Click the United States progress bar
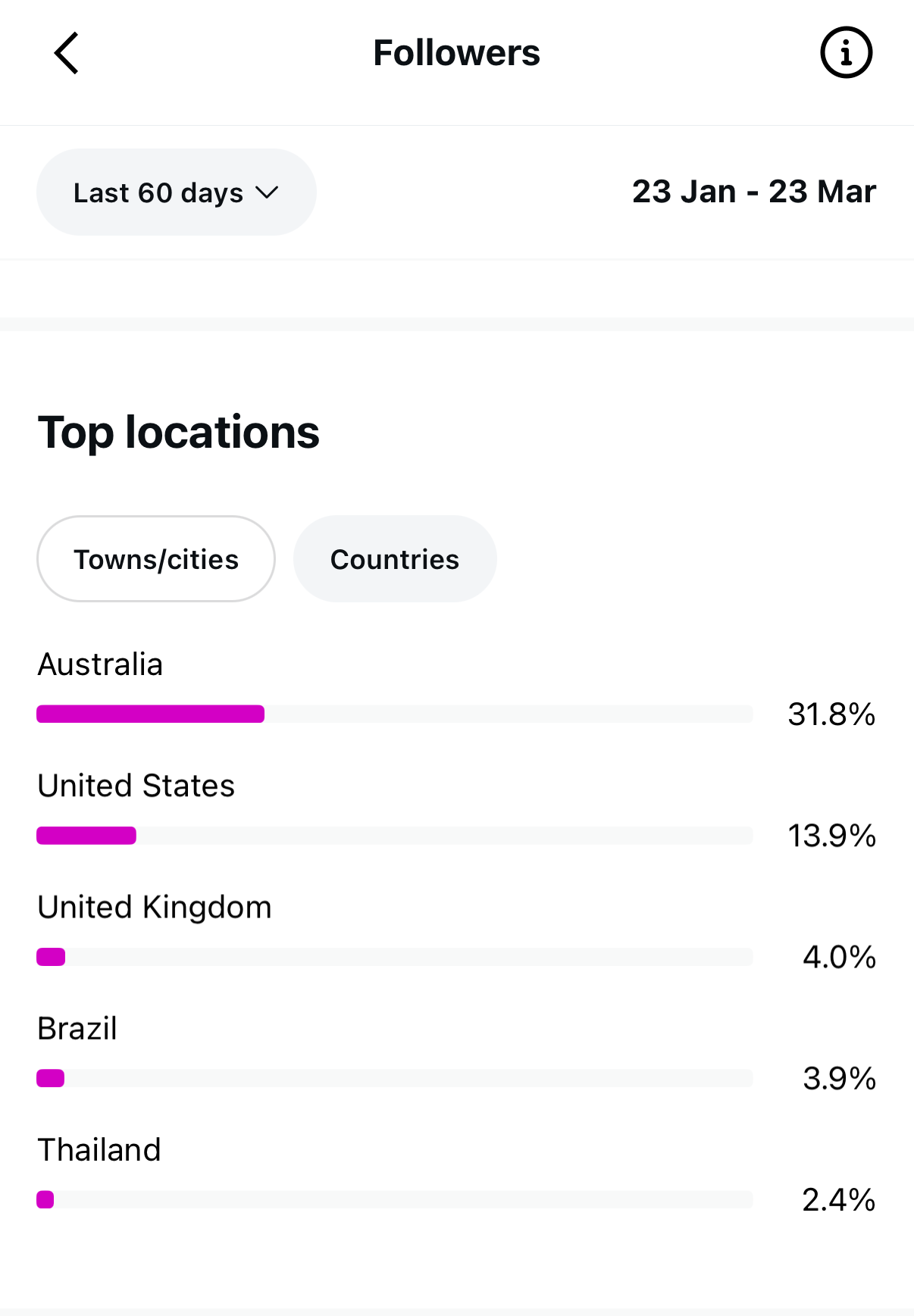The image size is (914, 1316). (395, 836)
